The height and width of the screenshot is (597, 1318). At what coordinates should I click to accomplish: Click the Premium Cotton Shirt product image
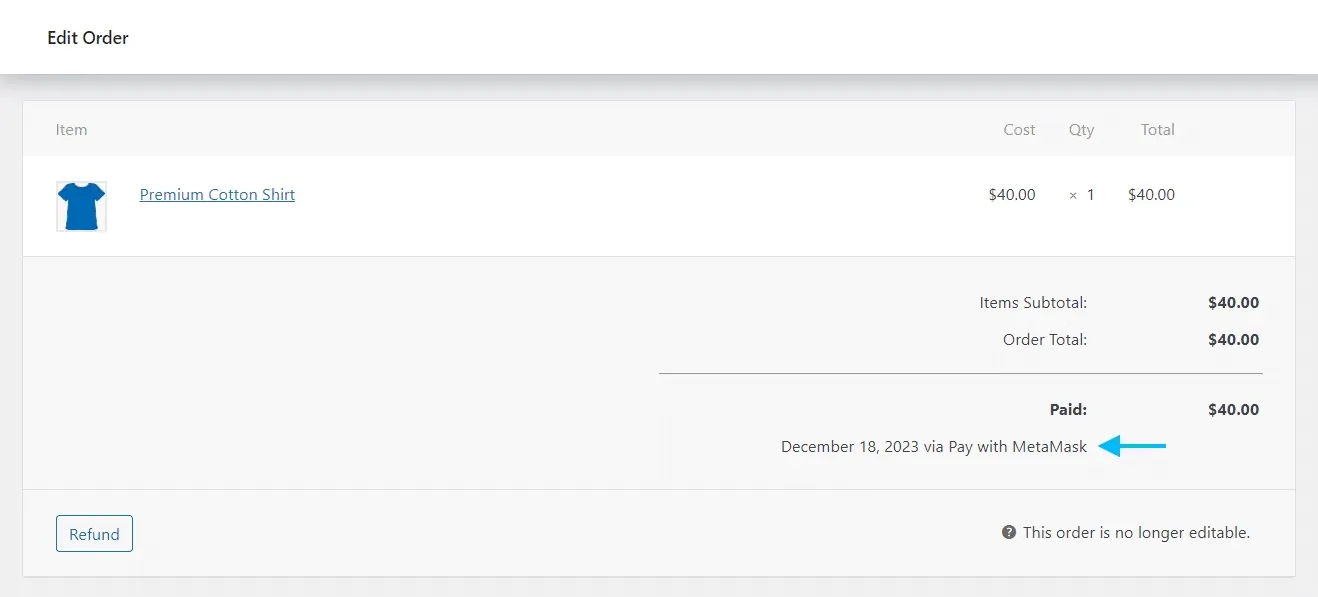[x=81, y=205]
